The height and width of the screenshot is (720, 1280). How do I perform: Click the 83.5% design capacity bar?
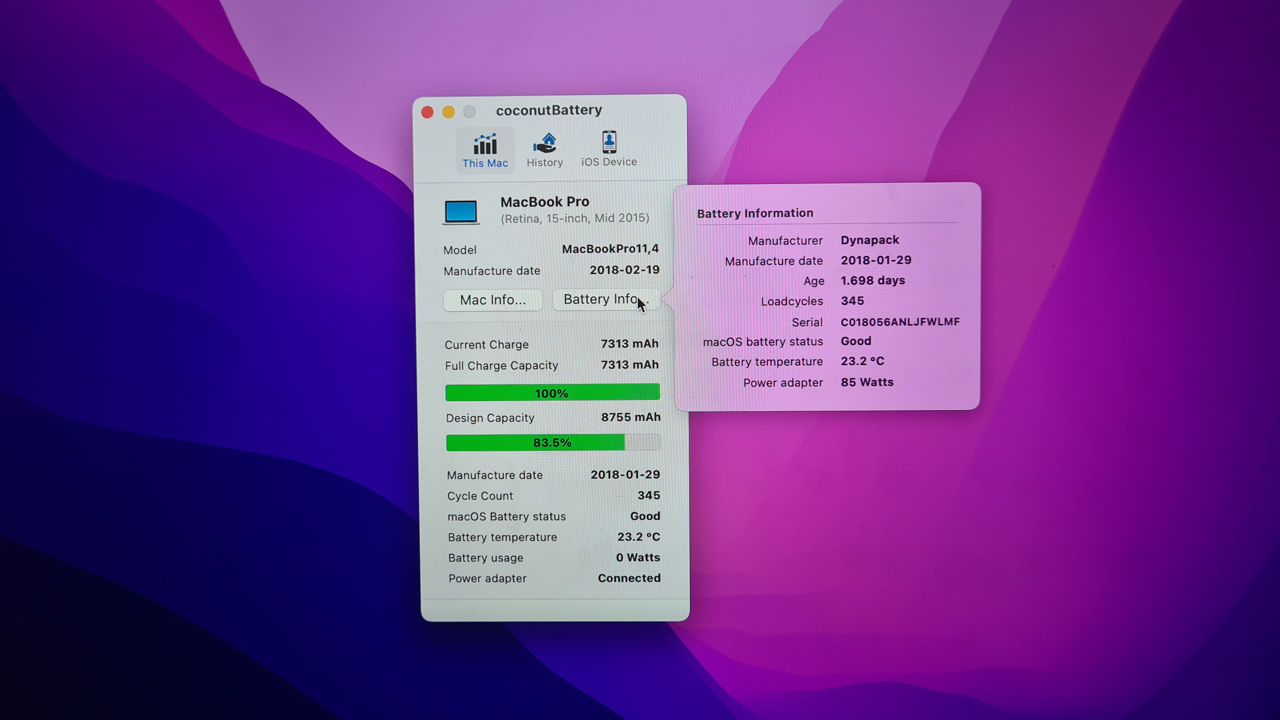[x=553, y=442]
